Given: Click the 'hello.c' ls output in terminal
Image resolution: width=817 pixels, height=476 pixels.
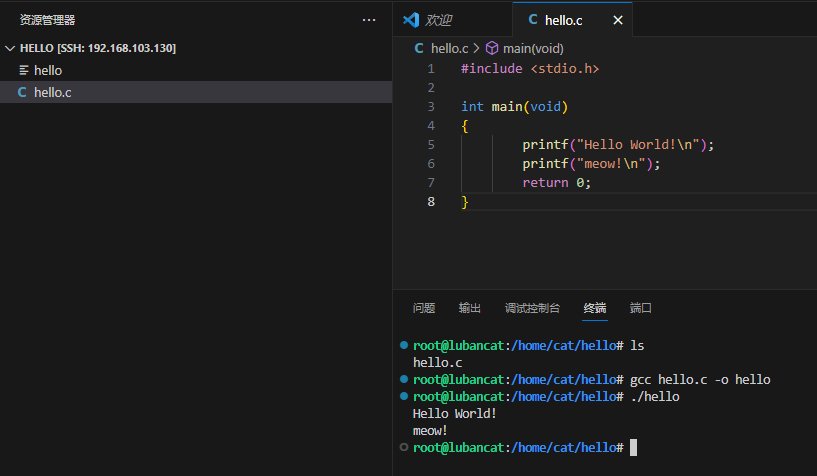Looking at the screenshot, I should click(x=438, y=362).
